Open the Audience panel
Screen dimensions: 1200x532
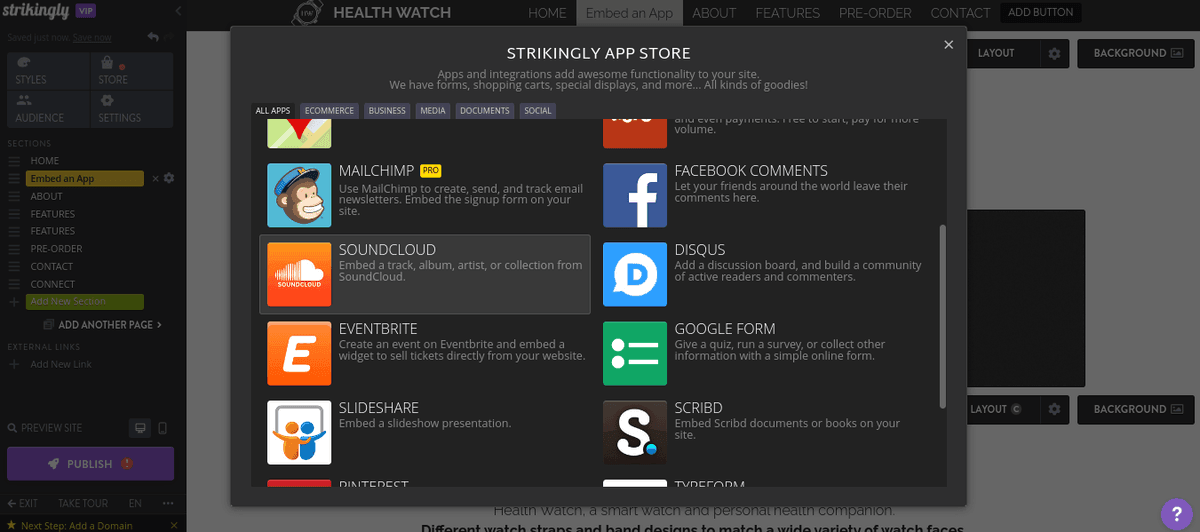[x=46, y=109]
